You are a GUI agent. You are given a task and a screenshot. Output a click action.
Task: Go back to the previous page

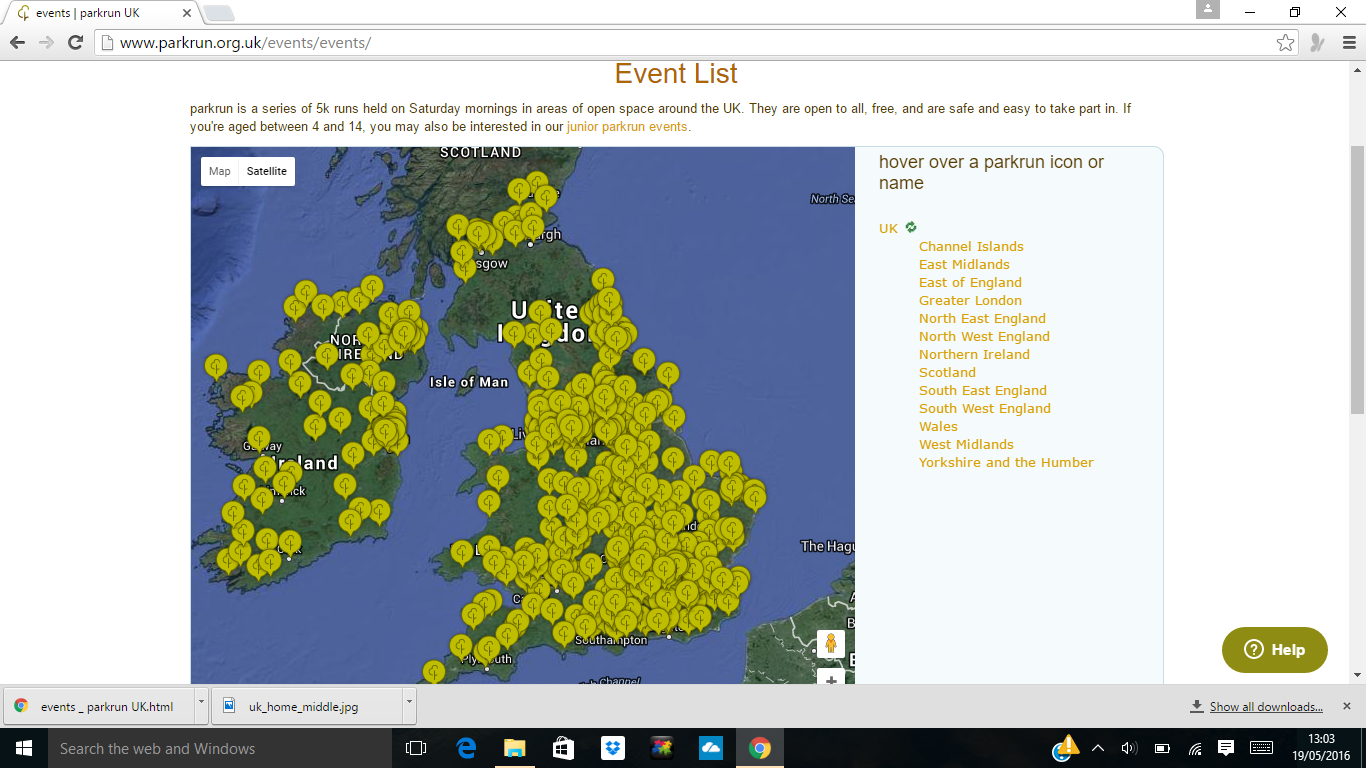[x=17, y=42]
